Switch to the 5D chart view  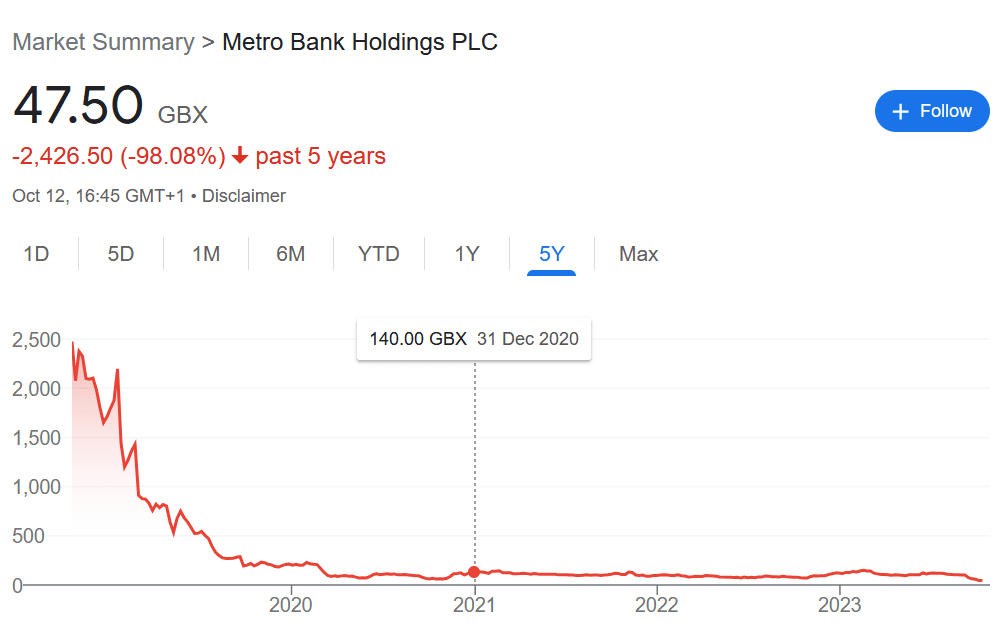120,254
